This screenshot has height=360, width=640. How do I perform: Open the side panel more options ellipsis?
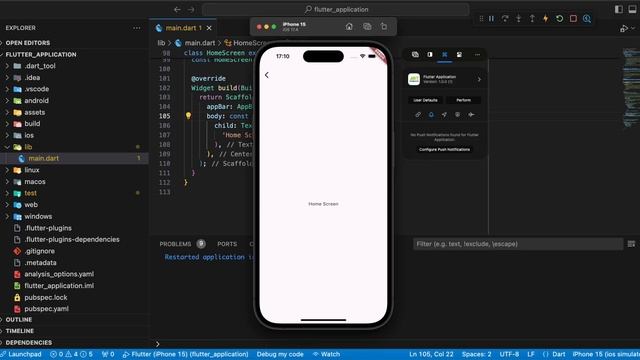pos(477,55)
